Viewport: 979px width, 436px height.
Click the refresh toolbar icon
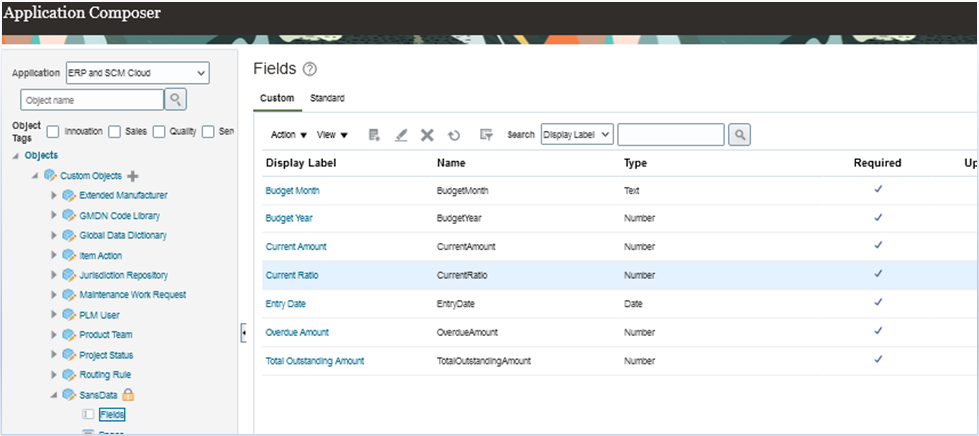(x=454, y=134)
